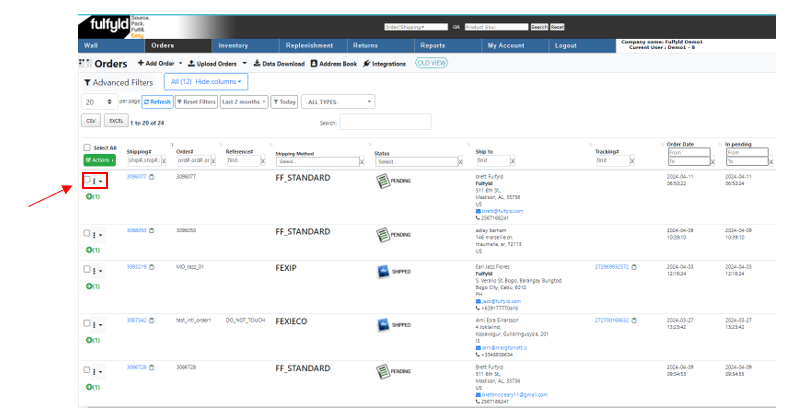Tick the Select All checkbox
This screenshot has width=805, height=417.
87,148
